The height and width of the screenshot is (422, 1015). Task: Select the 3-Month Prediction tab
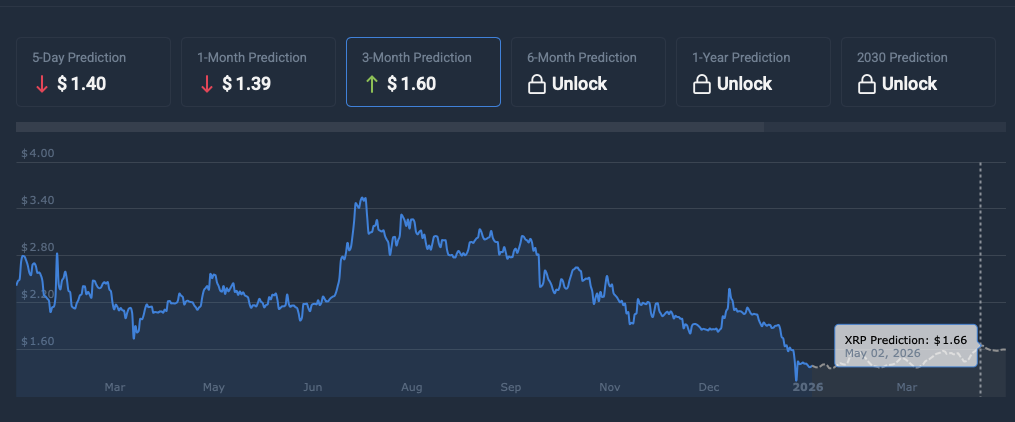[423, 72]
